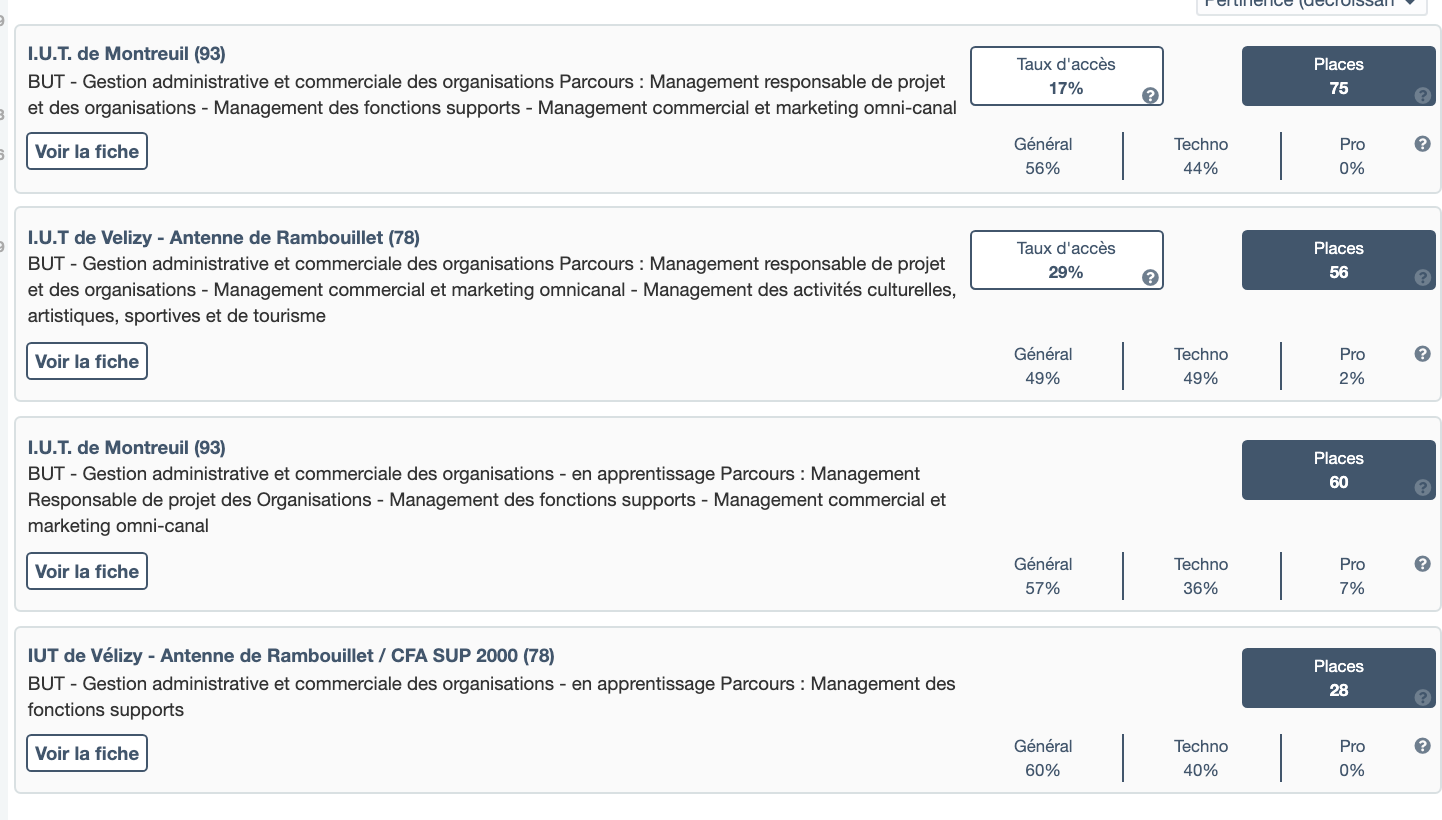Click I.U.T de Velizy - Antenne de Rambouillet title

224,238
